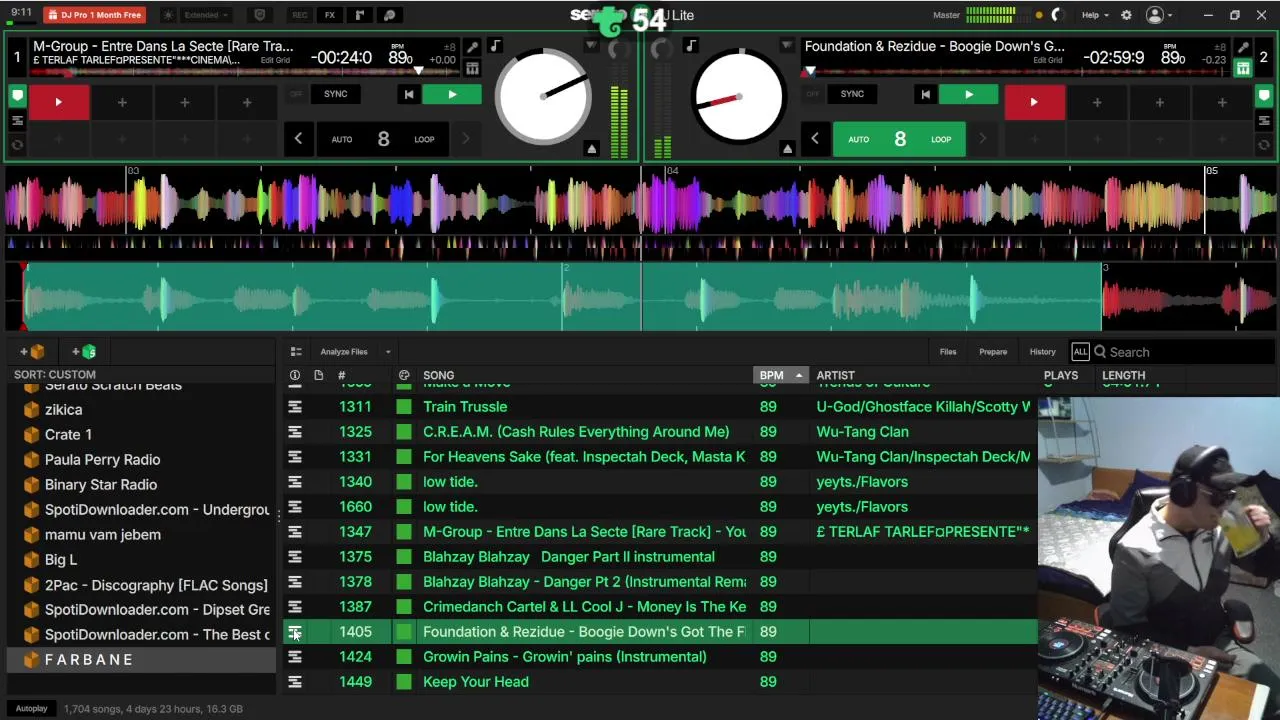
Task: Click Autoplay button
Action: click(x=31, y=709)
